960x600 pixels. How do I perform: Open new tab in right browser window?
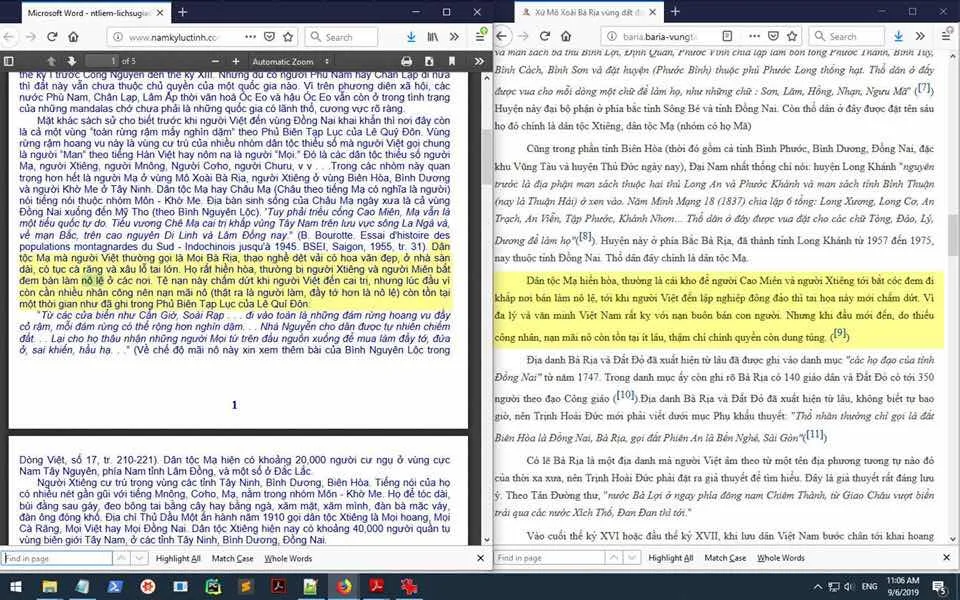[675, 12]
